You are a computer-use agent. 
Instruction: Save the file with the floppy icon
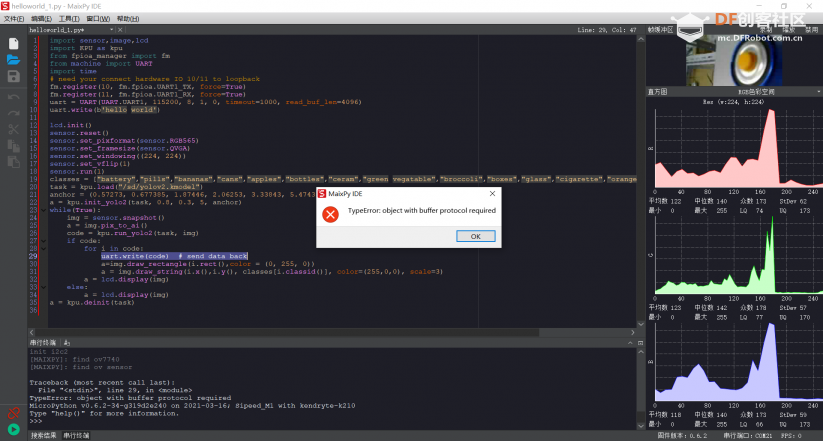14,77
